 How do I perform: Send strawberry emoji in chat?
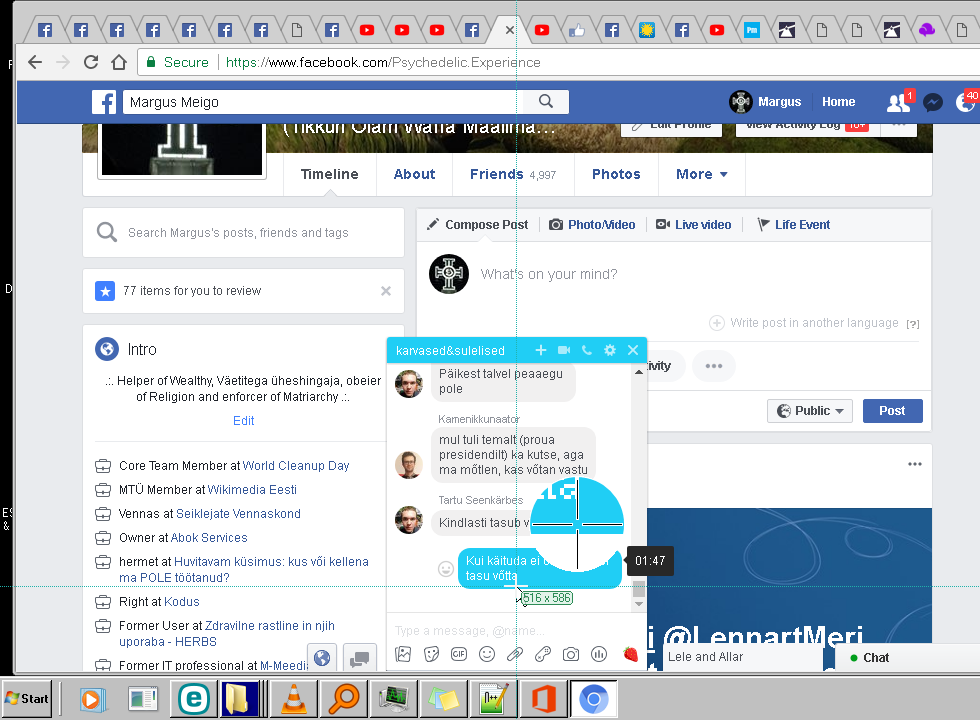tap(630, 654)
